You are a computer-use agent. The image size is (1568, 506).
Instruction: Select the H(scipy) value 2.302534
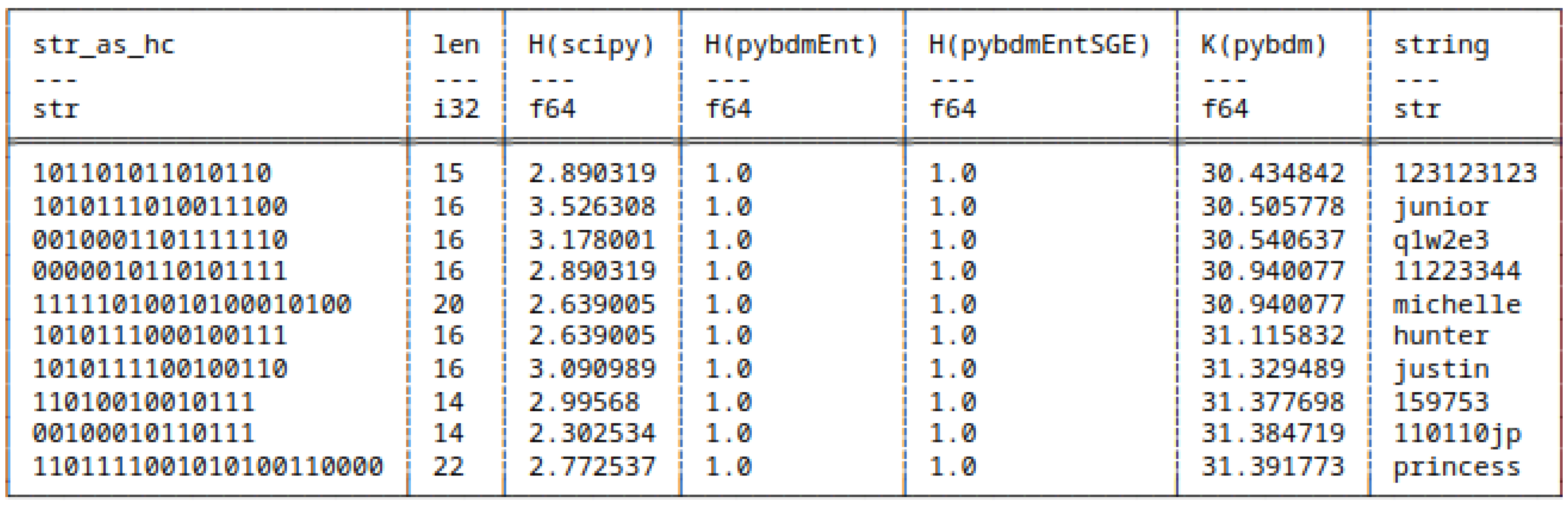click(592, 433)
